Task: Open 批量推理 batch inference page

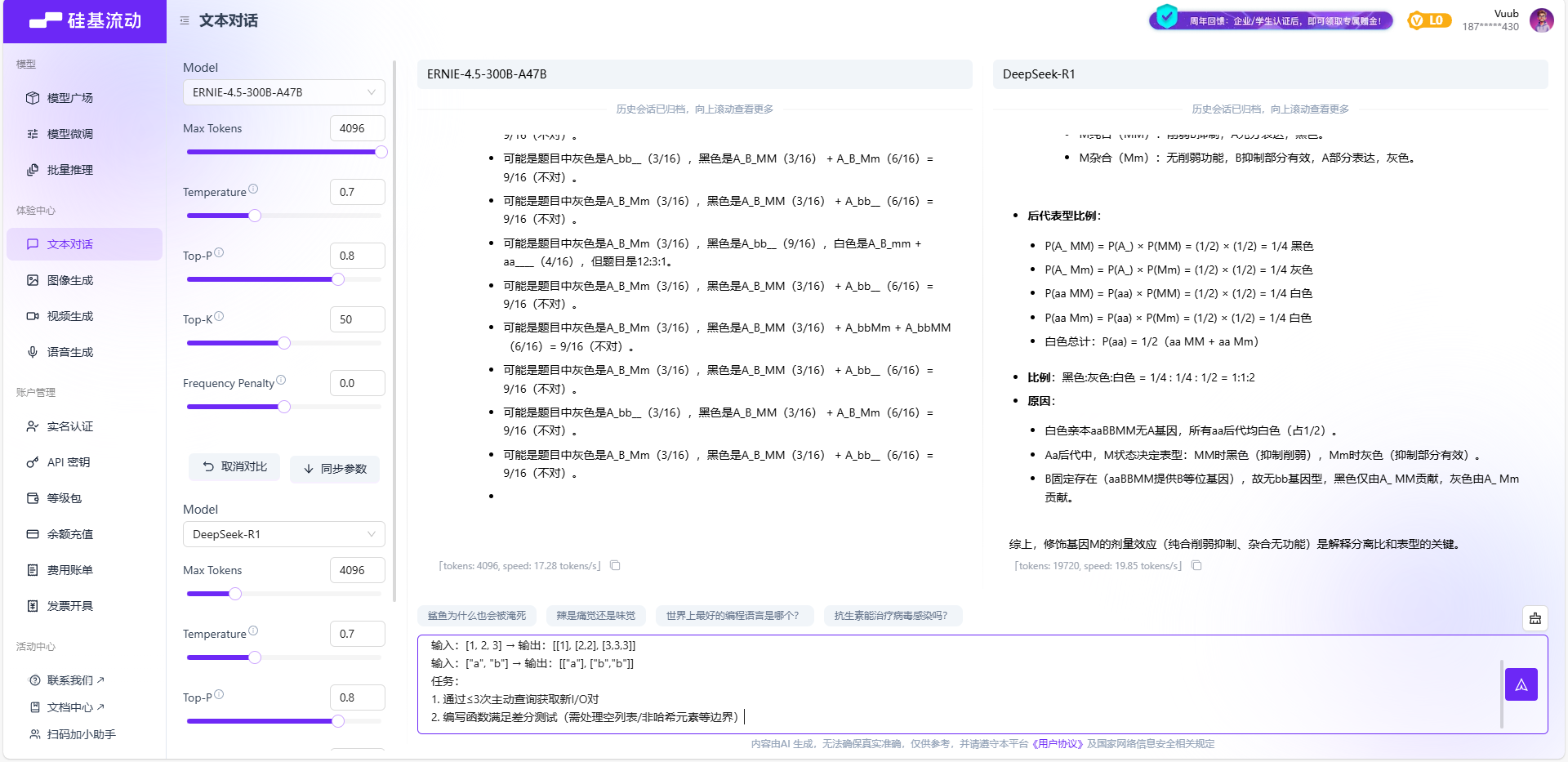Action: pyautogui.click(x=69, y=170)
